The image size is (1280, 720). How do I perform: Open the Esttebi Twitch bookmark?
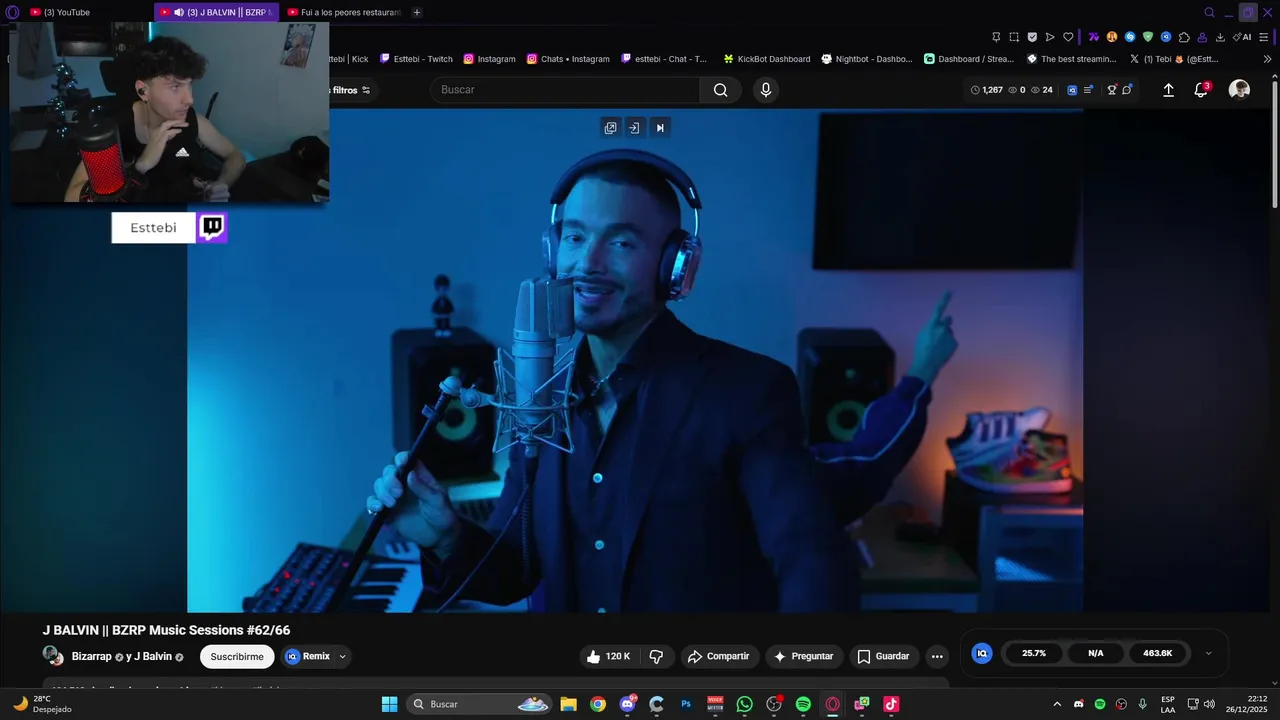click(x=416, y=59)
